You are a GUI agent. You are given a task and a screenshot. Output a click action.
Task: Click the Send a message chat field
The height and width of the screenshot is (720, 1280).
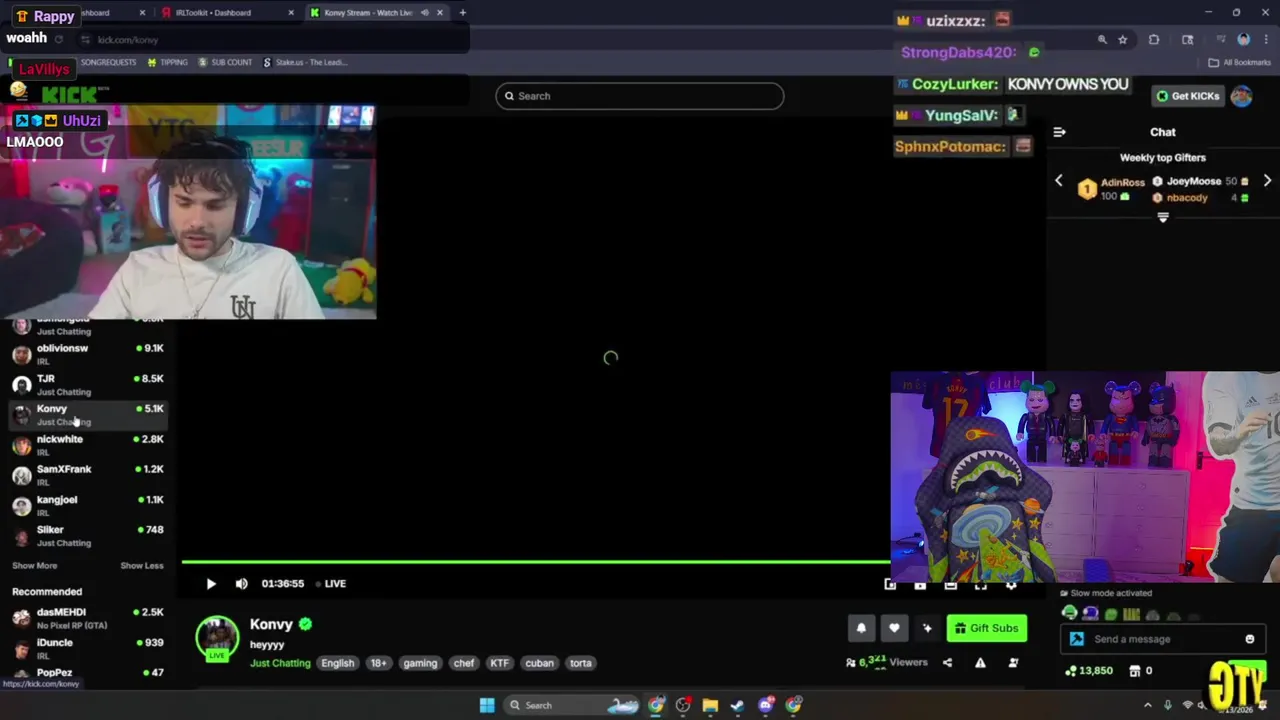[x=1162, y=639]
